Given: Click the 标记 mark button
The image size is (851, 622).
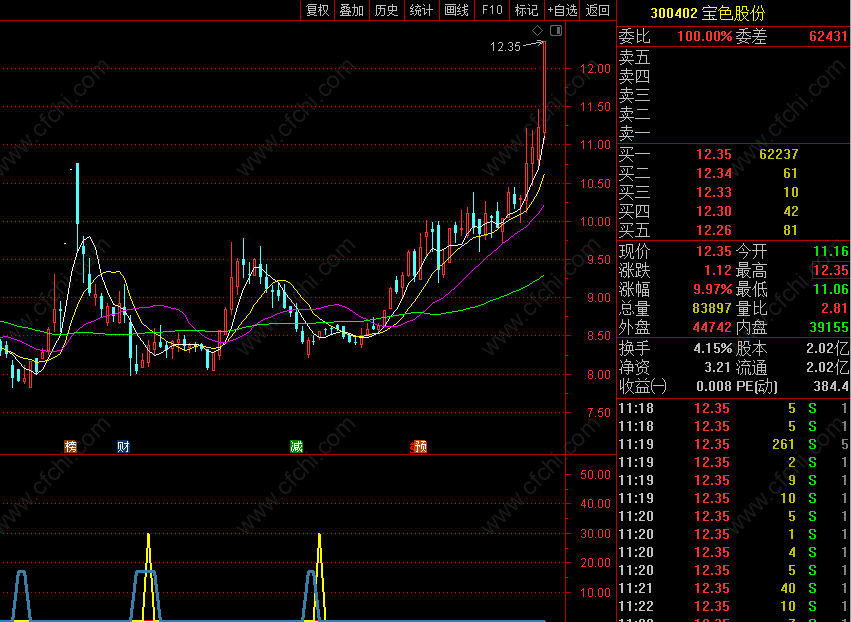Looking at the screenshot, I should (526, 10).
